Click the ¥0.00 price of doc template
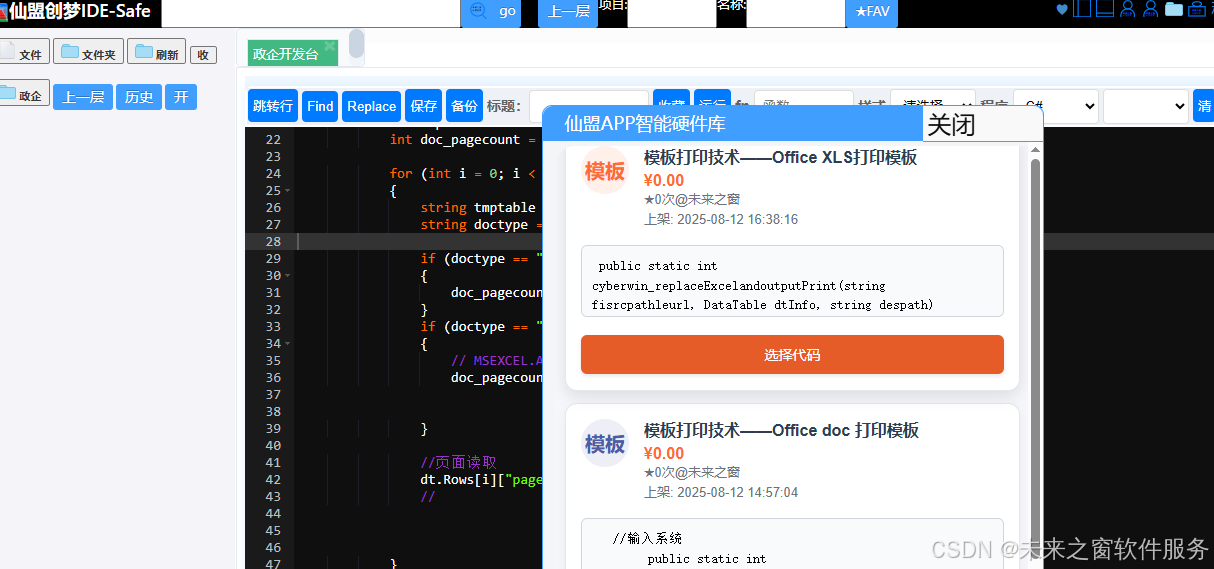This screenshot has width=1214, height=569. 664,453
